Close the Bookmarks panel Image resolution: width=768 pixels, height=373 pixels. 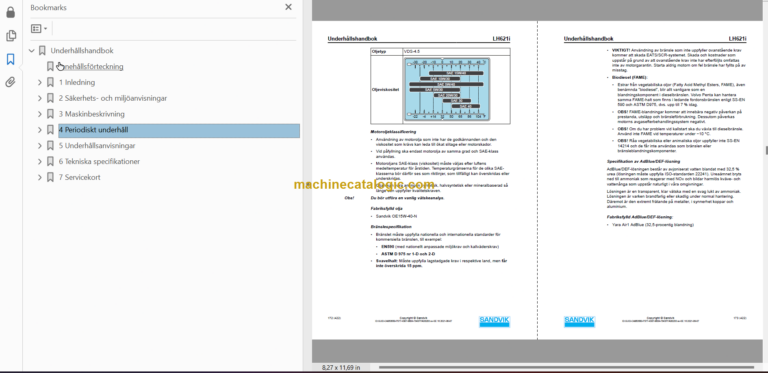coord(288,7)
